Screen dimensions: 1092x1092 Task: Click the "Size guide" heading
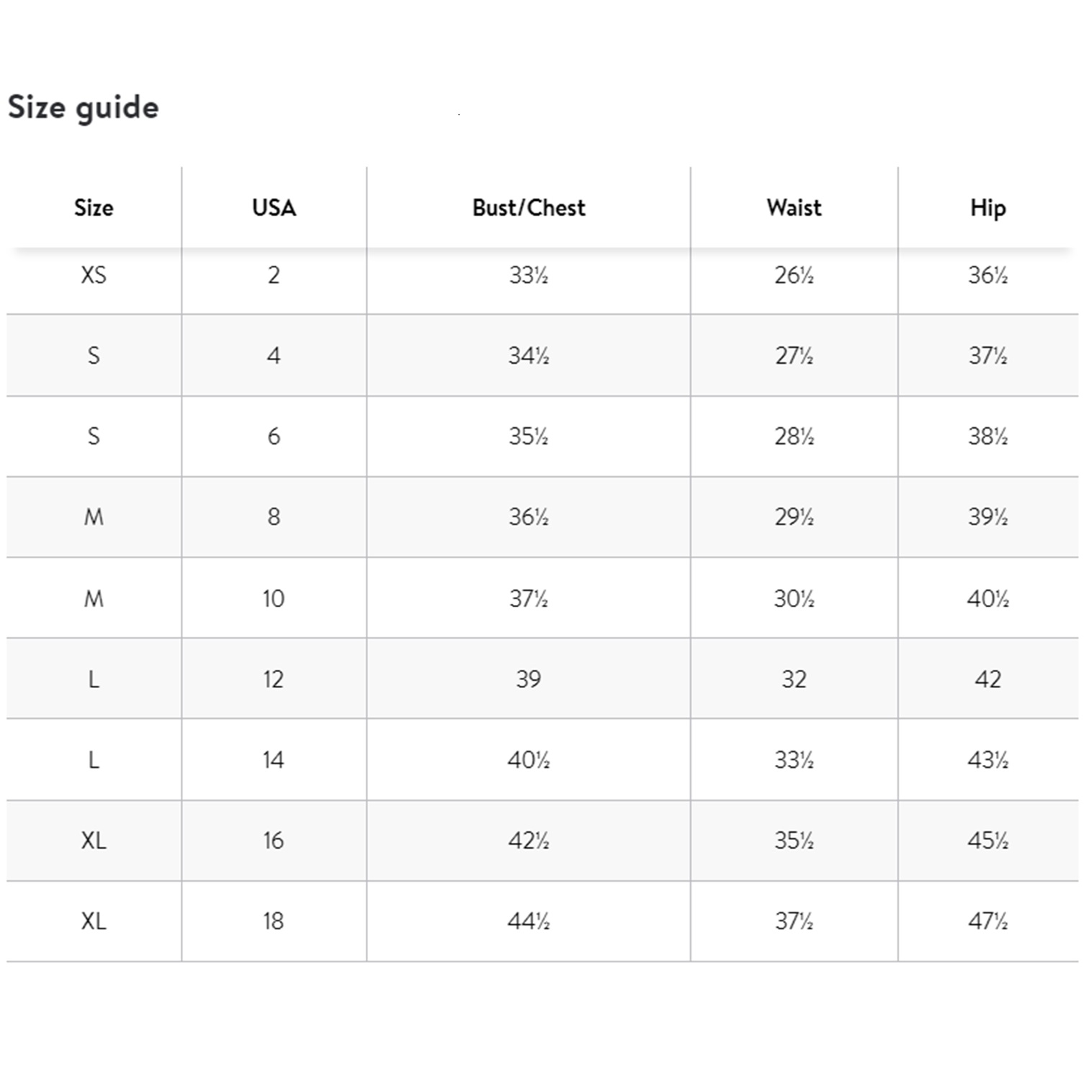[x=84, y=108]
